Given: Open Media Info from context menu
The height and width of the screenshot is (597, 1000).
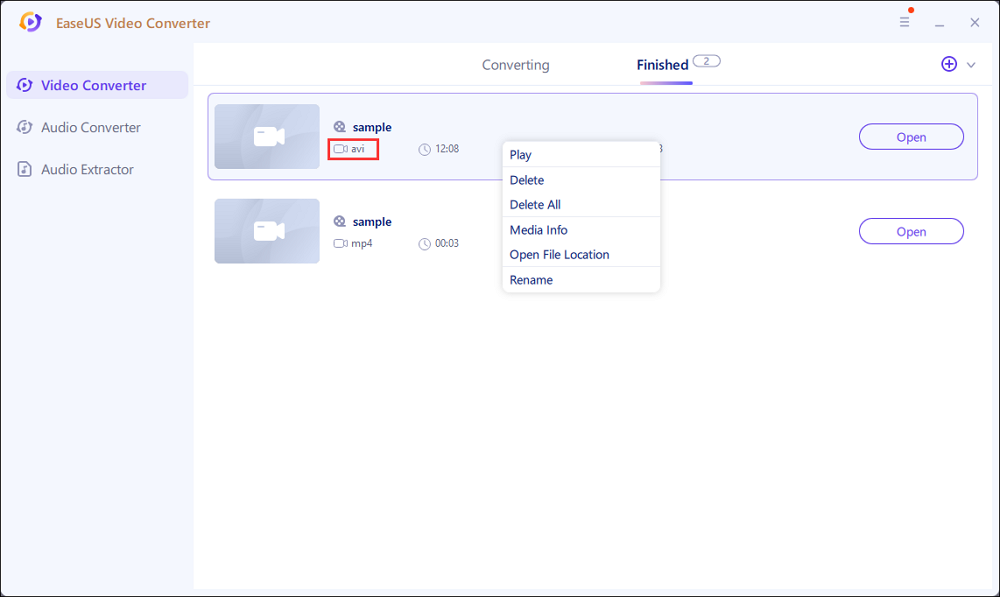Looking at the screenshot, I should pyautogui.click(x=538, y=230).
